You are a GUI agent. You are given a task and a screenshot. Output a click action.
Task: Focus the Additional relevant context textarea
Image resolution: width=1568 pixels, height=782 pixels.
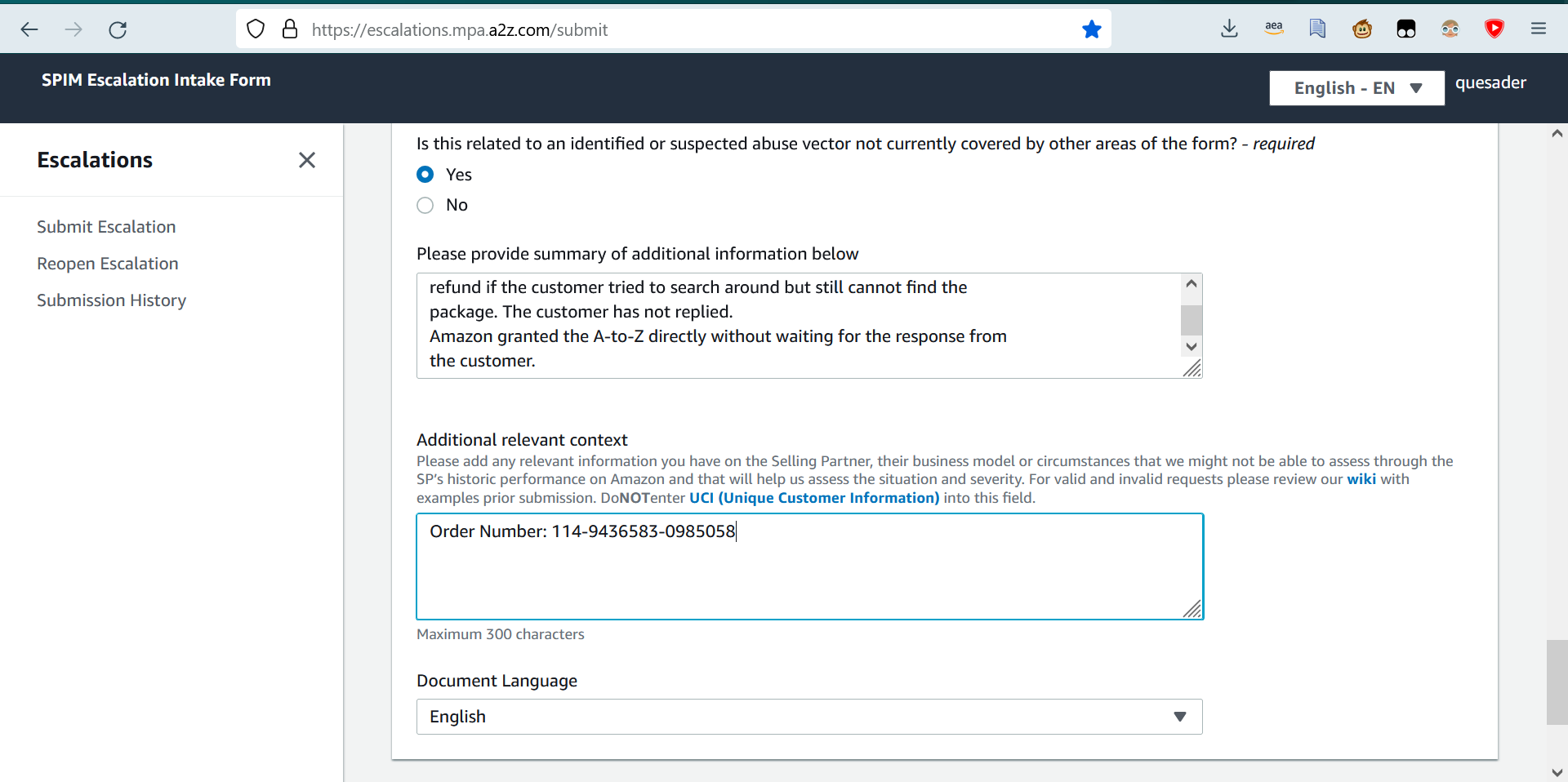click(809, 567)
